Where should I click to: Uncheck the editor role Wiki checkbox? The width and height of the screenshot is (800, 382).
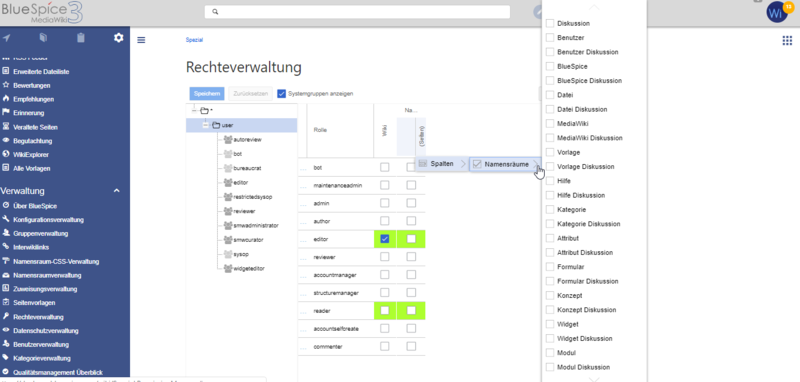click(x=385, y=239)
